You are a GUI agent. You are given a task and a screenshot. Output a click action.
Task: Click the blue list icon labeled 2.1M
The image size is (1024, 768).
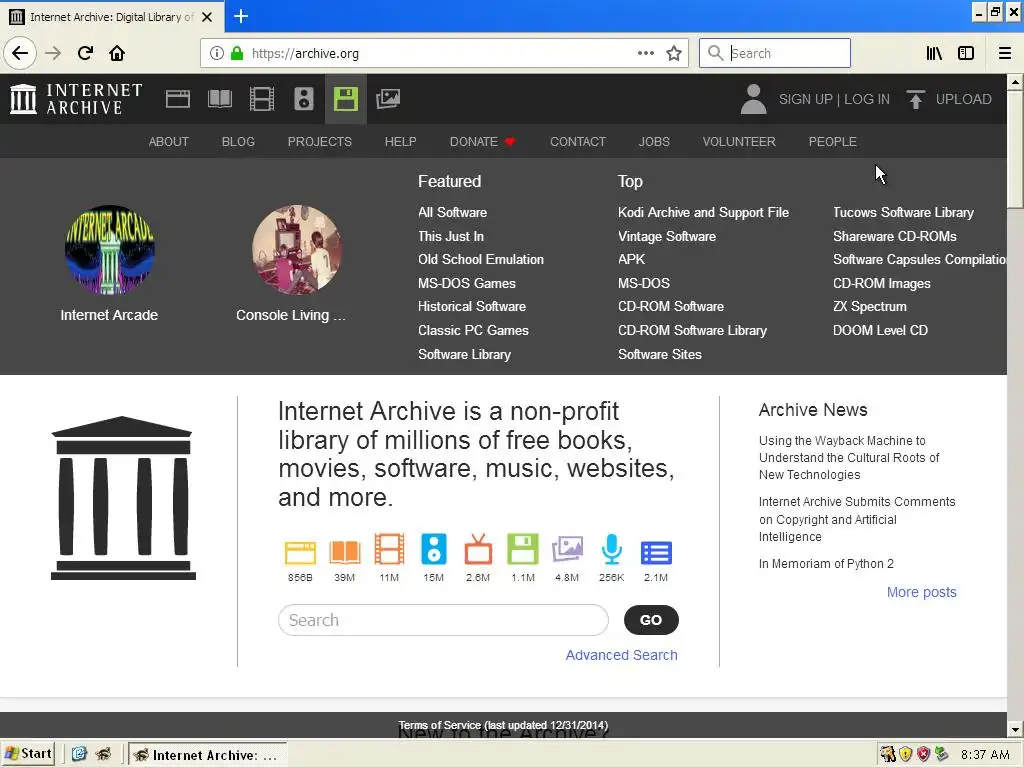[656, 552]
